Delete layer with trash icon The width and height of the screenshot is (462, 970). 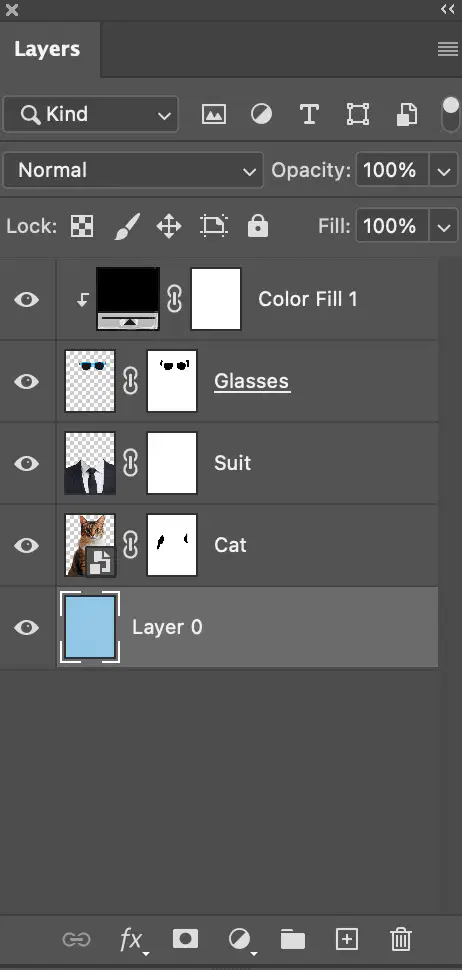tap(401, 939)
